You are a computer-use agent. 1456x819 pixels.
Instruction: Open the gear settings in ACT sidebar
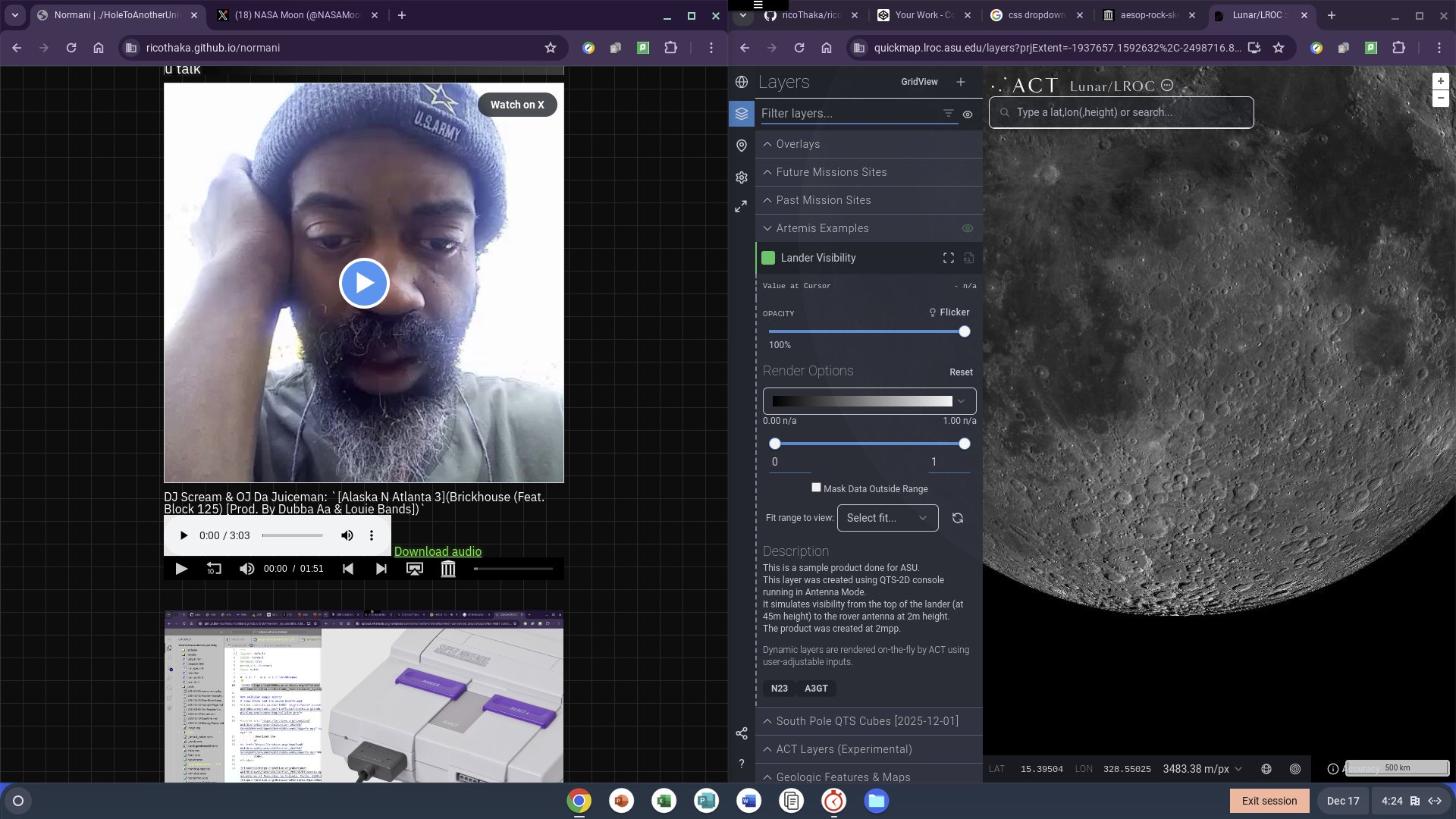pos(742,177)
